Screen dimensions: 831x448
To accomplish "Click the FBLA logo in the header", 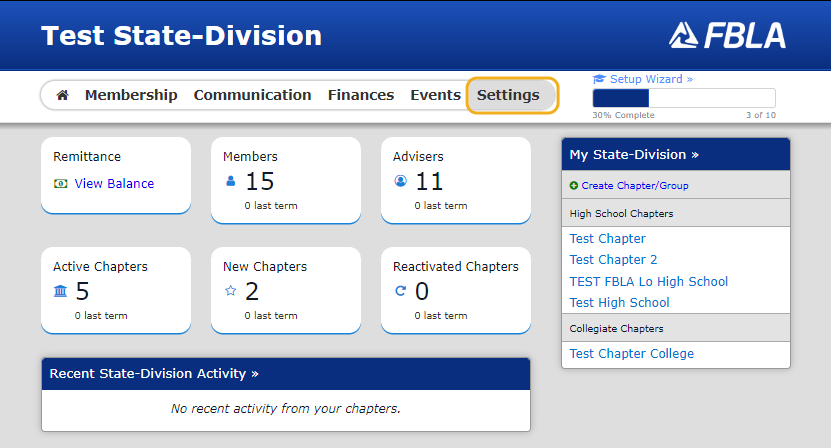I will (x=727, y=36).
